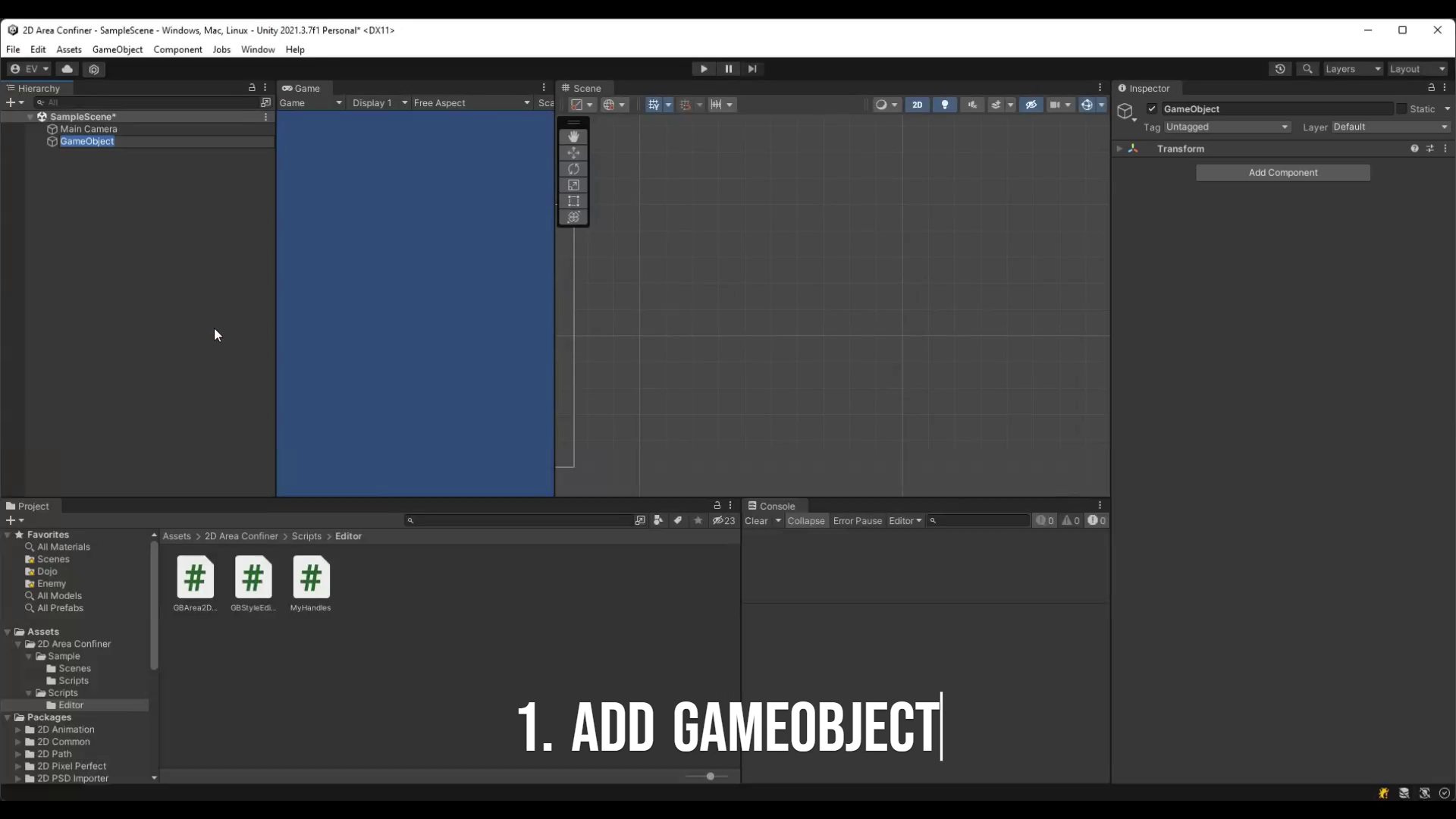Open the Component menu
Screen dimensions: 1456x819
177,49
